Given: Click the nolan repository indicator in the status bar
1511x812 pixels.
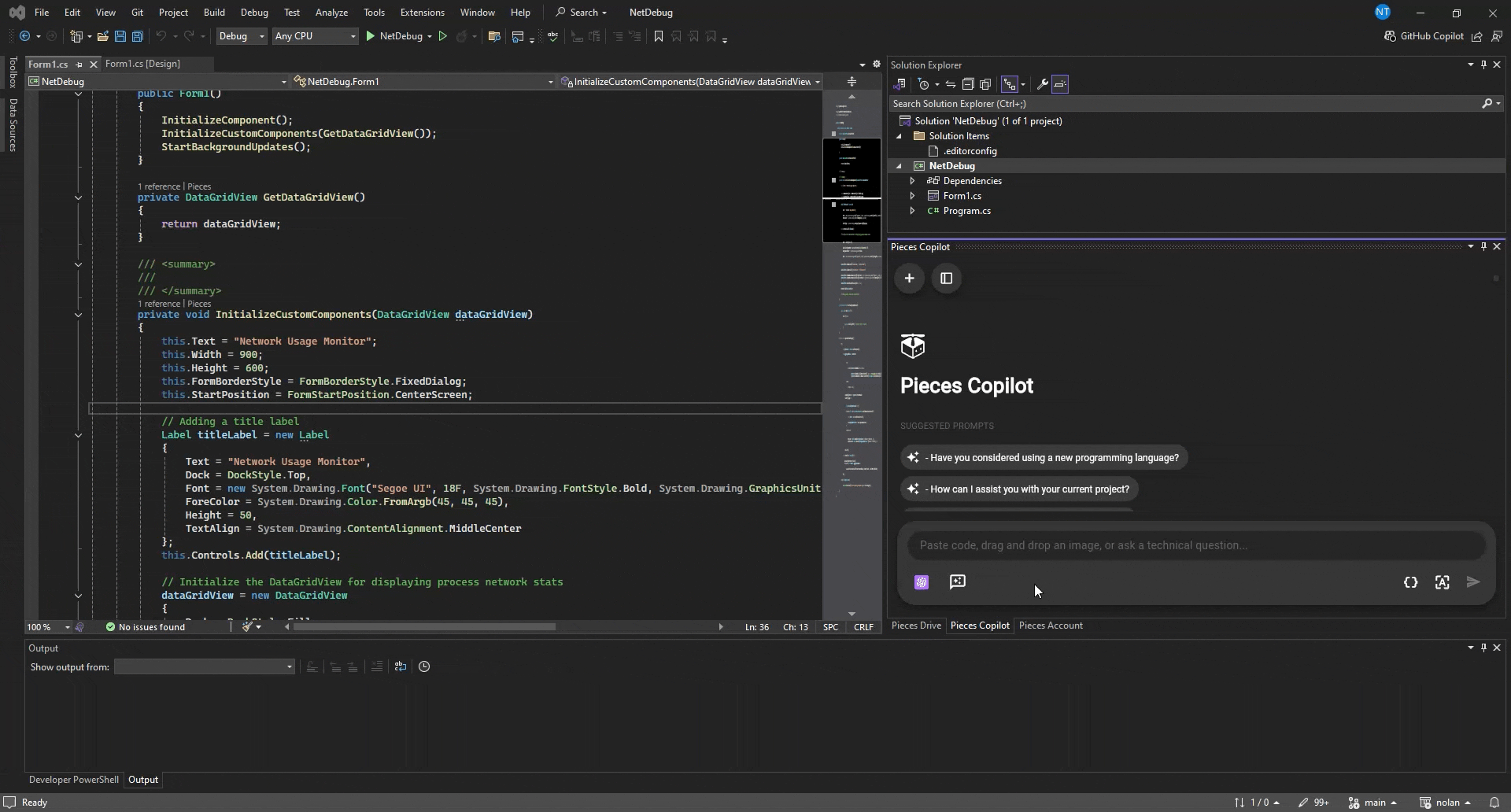Looking at the screenshot, I should (x=1445, y=803).
